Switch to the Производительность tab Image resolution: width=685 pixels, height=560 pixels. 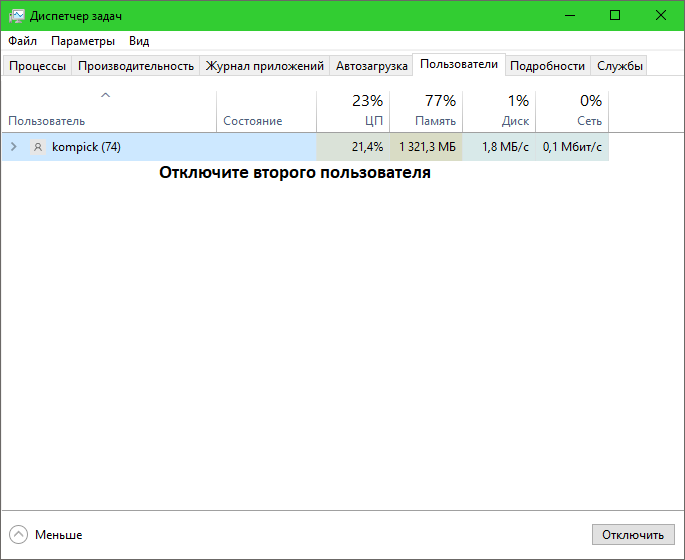[136, 66]
